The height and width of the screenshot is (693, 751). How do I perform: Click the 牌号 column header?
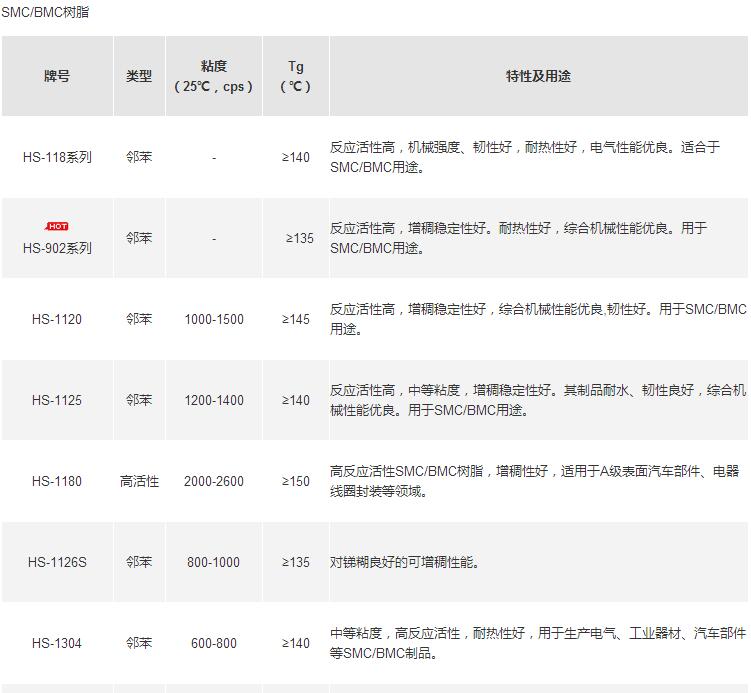pyautogui.click(x=57, y=76)
